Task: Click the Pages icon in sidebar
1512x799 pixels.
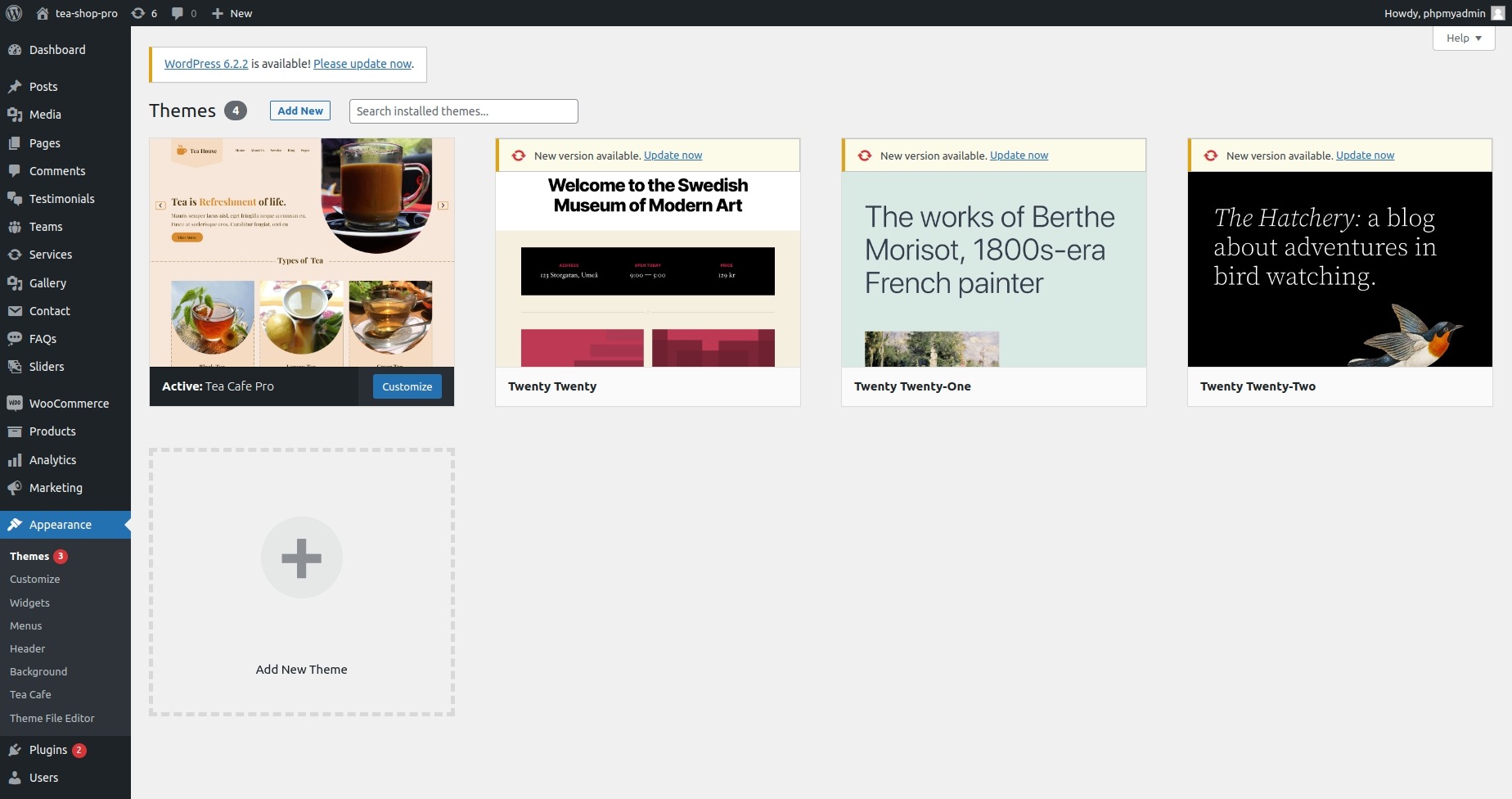Action: pyautogui.click(x=15, y=143)
